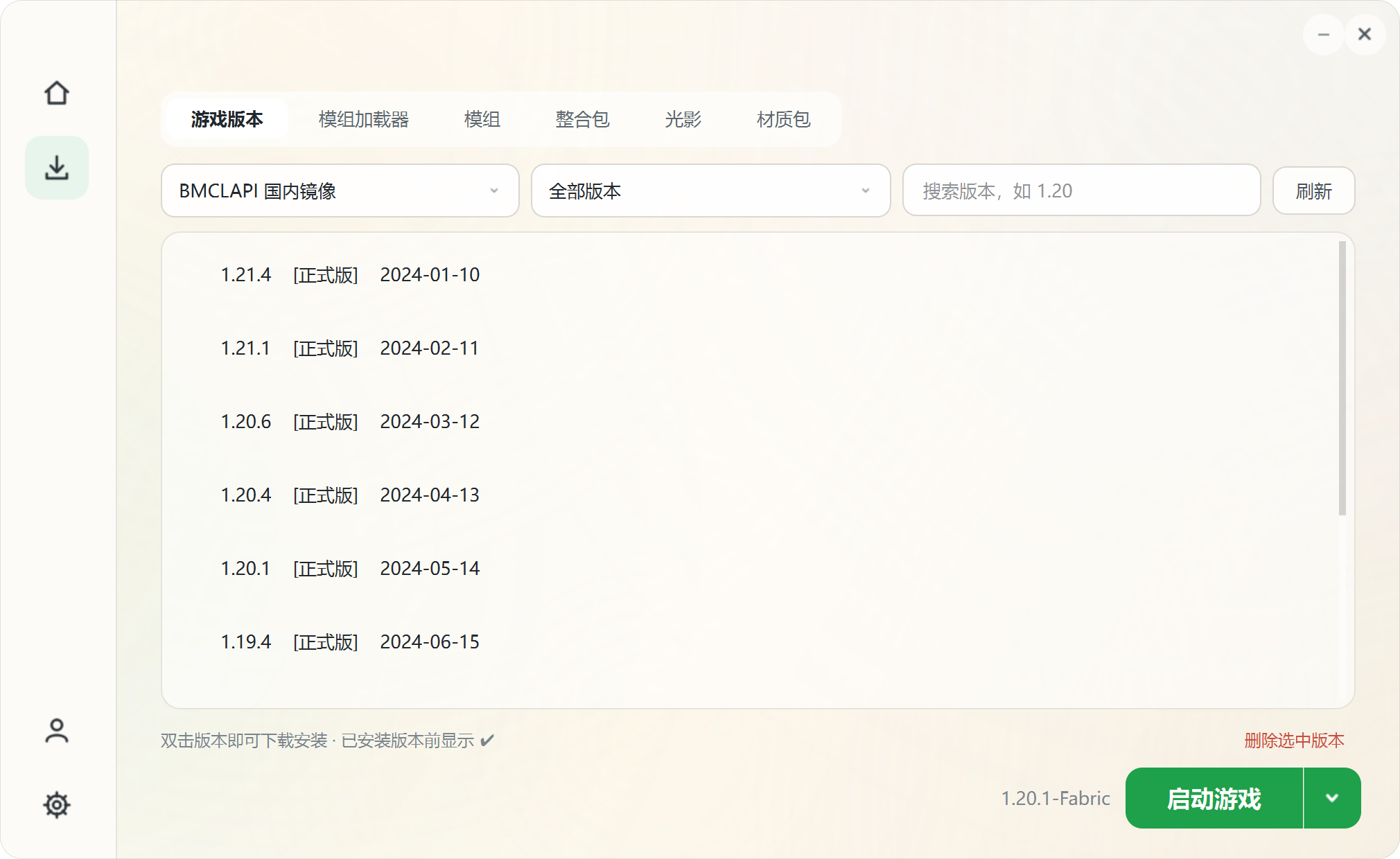Switch to 整合包 tab

(583, 119)
